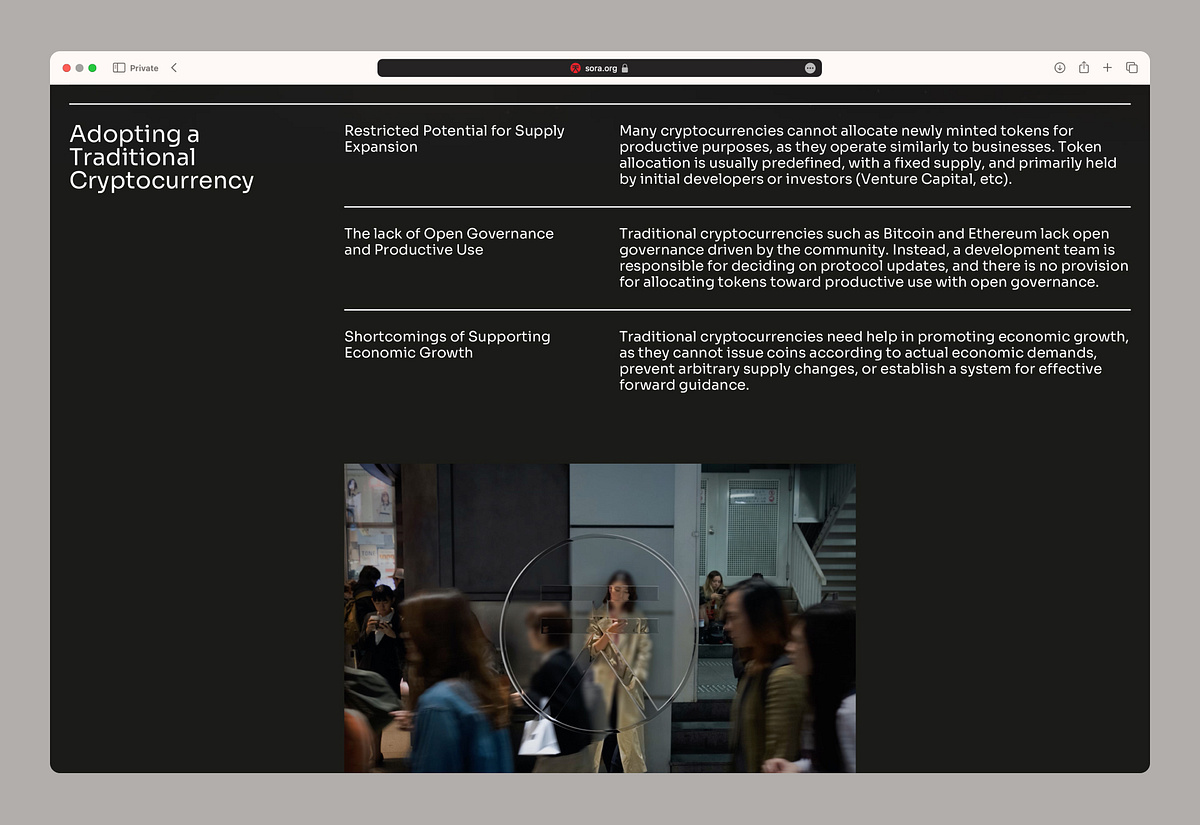Minimize the window using the yellow button
1200x825 pixels.
pos(80,68)
